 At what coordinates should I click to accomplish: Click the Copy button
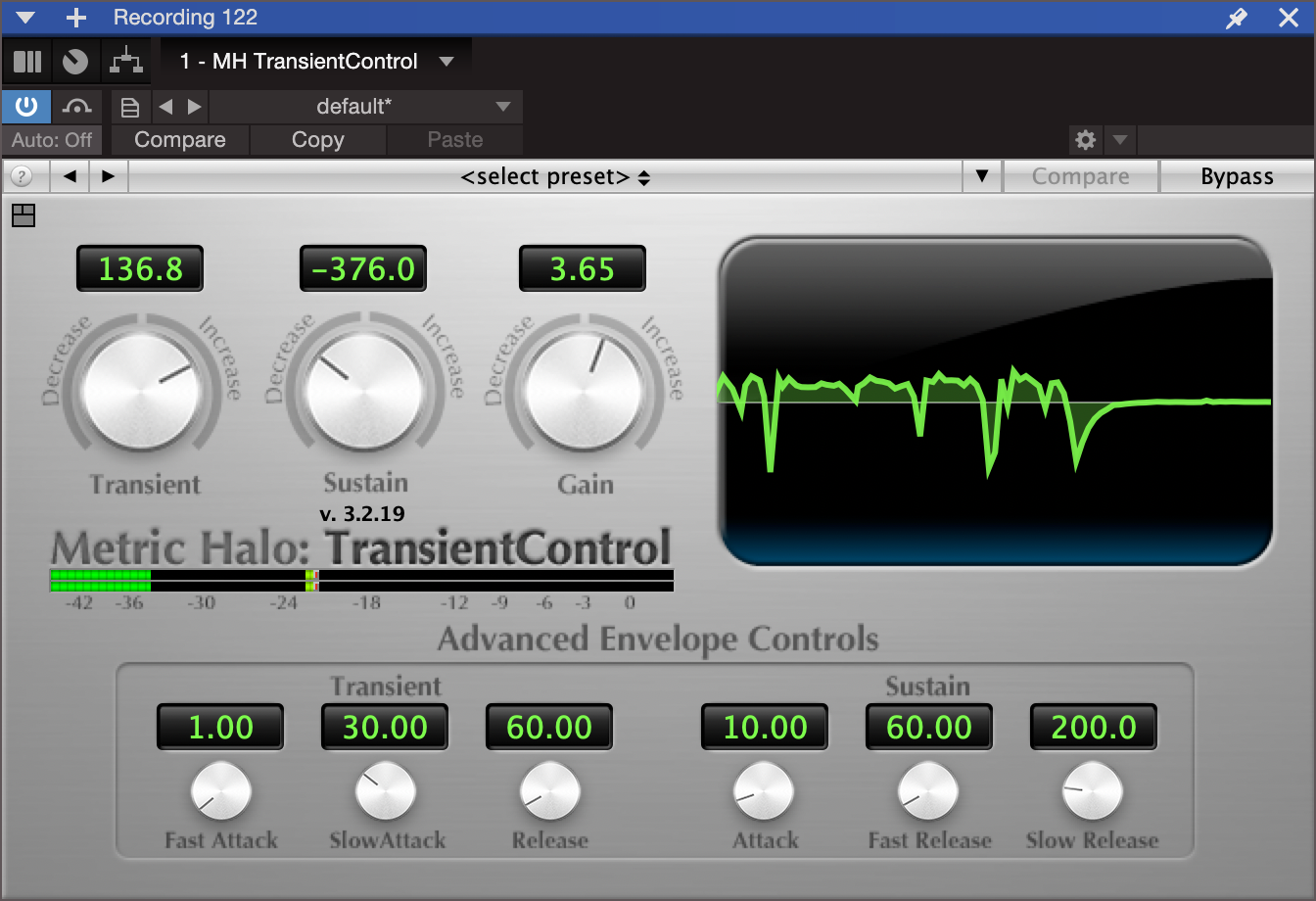coord(318,140)
